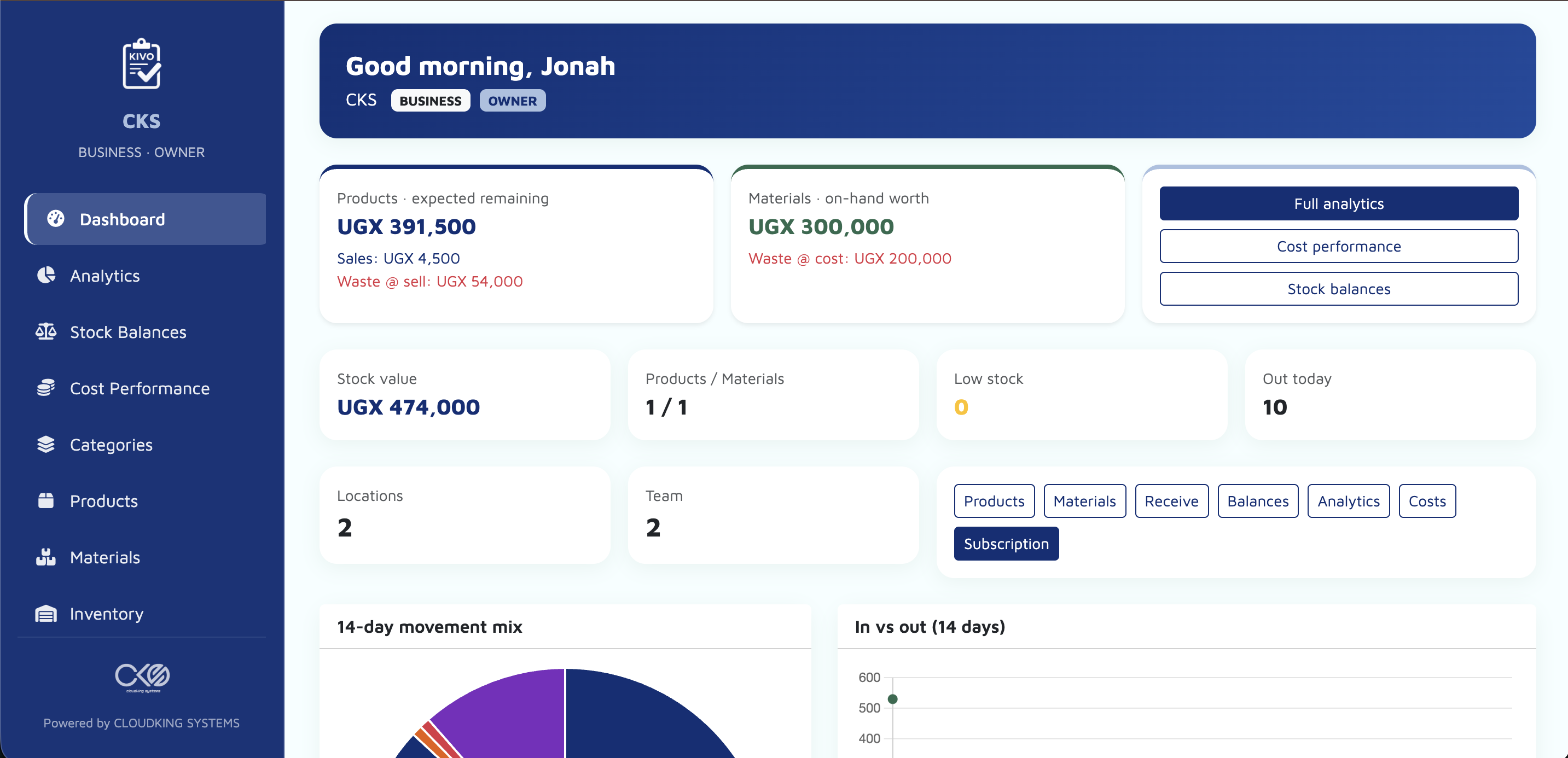Click the Costs quick link button
The height and width of the screenshot is (758, 1568).
pos(1427,500)
